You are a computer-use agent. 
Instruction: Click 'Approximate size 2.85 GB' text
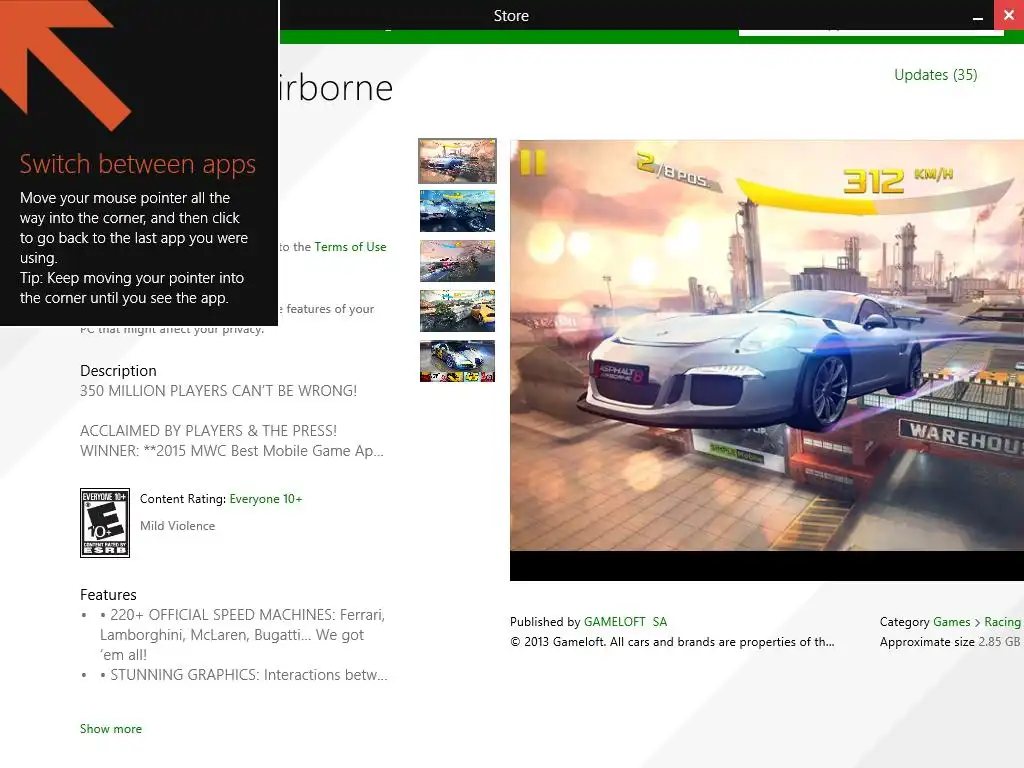click(x=950, y=642)
